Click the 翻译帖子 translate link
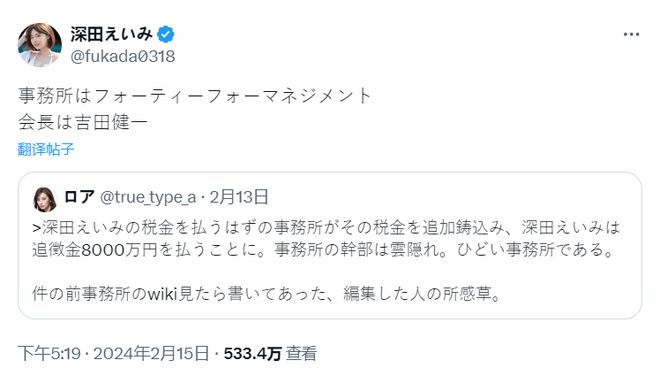The height and width of the screenshot is (368, 660). (x=46, y=149)
